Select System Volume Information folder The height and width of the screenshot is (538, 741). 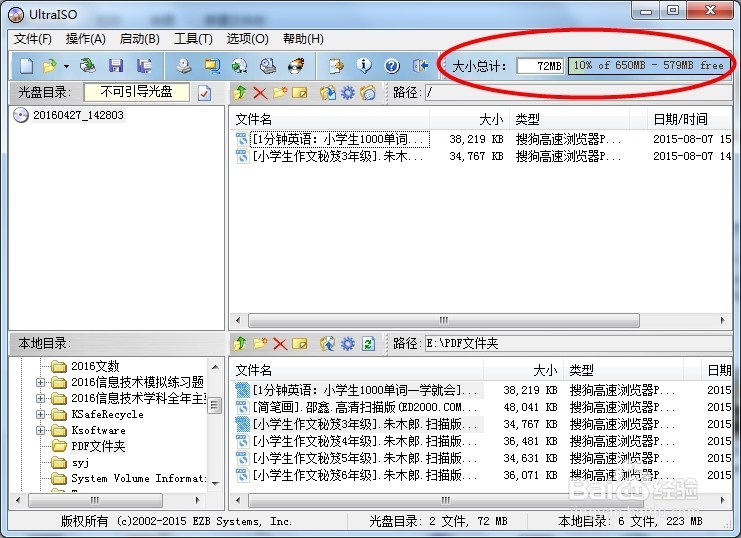[x=138, y=478]
